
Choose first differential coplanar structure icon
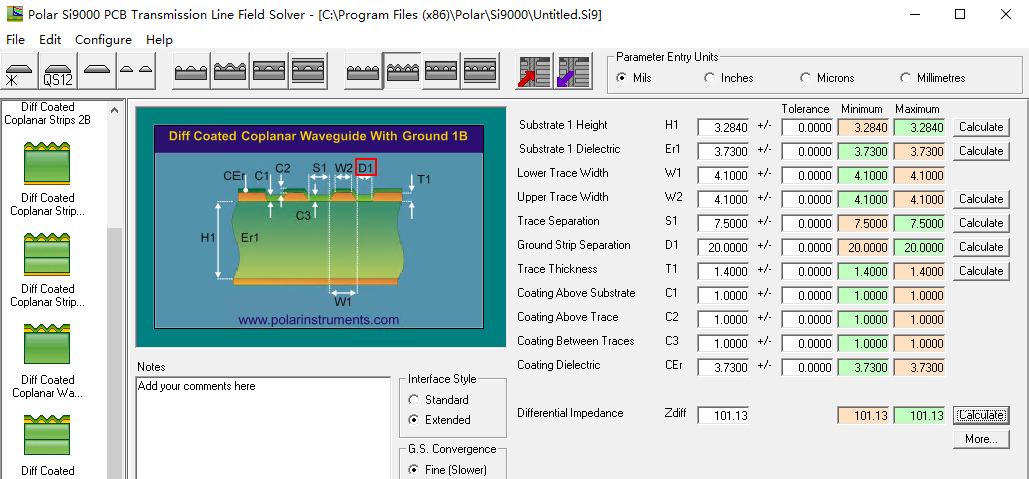pyautogui.click(x=364, y=71)
